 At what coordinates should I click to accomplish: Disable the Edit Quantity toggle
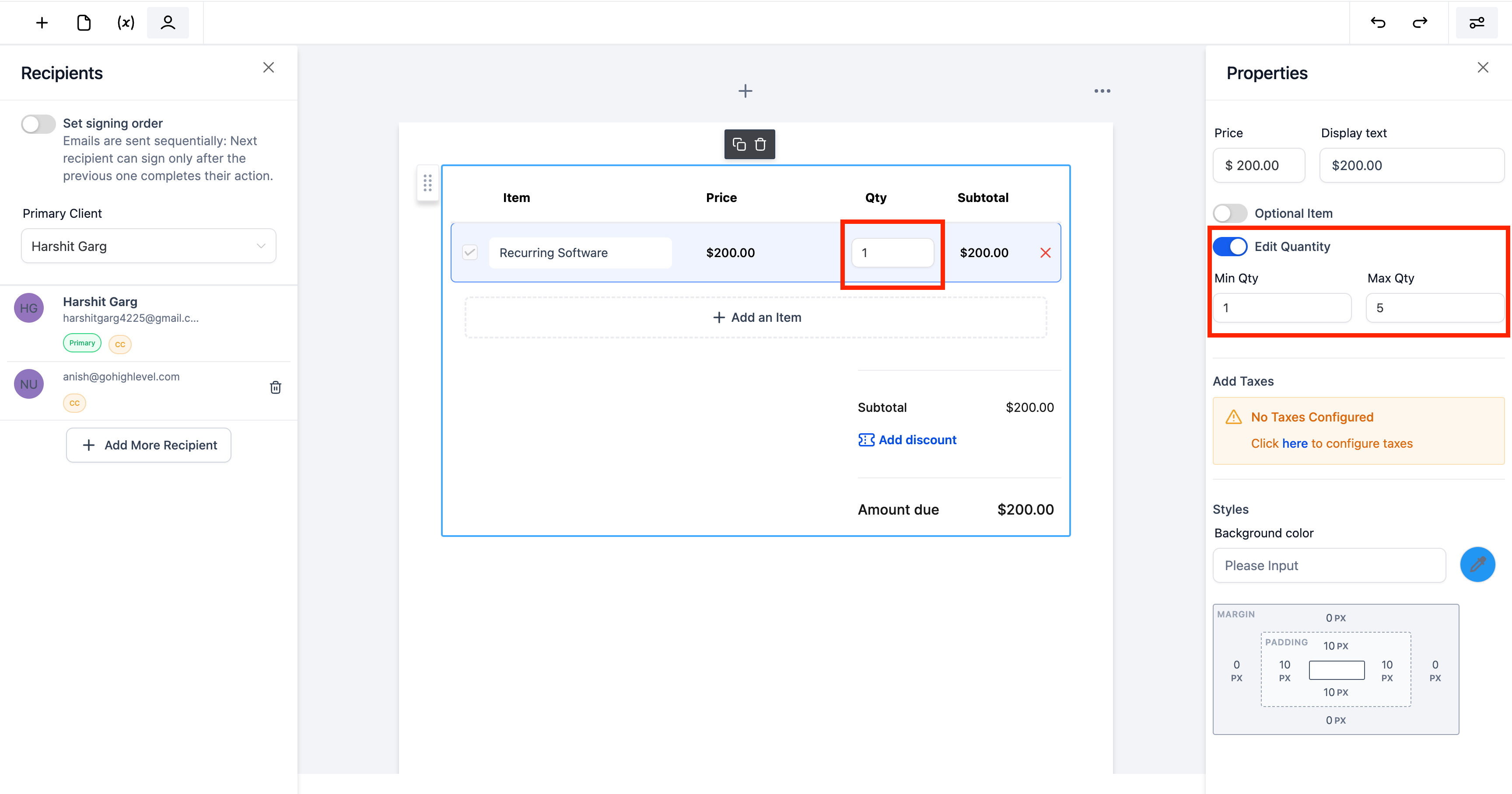tap(1230, 247)
